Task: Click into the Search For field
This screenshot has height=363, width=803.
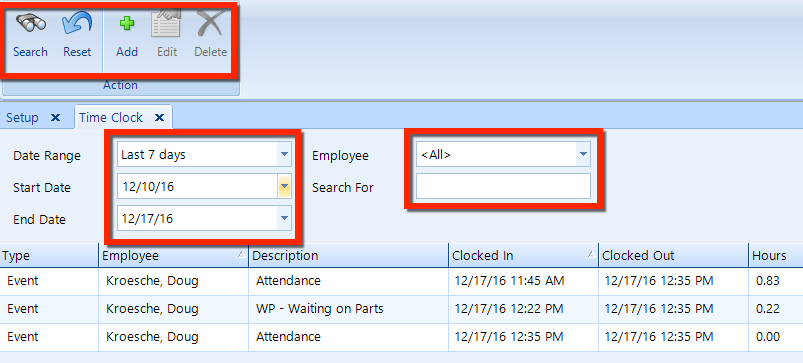Action: (x=503, y=186)
